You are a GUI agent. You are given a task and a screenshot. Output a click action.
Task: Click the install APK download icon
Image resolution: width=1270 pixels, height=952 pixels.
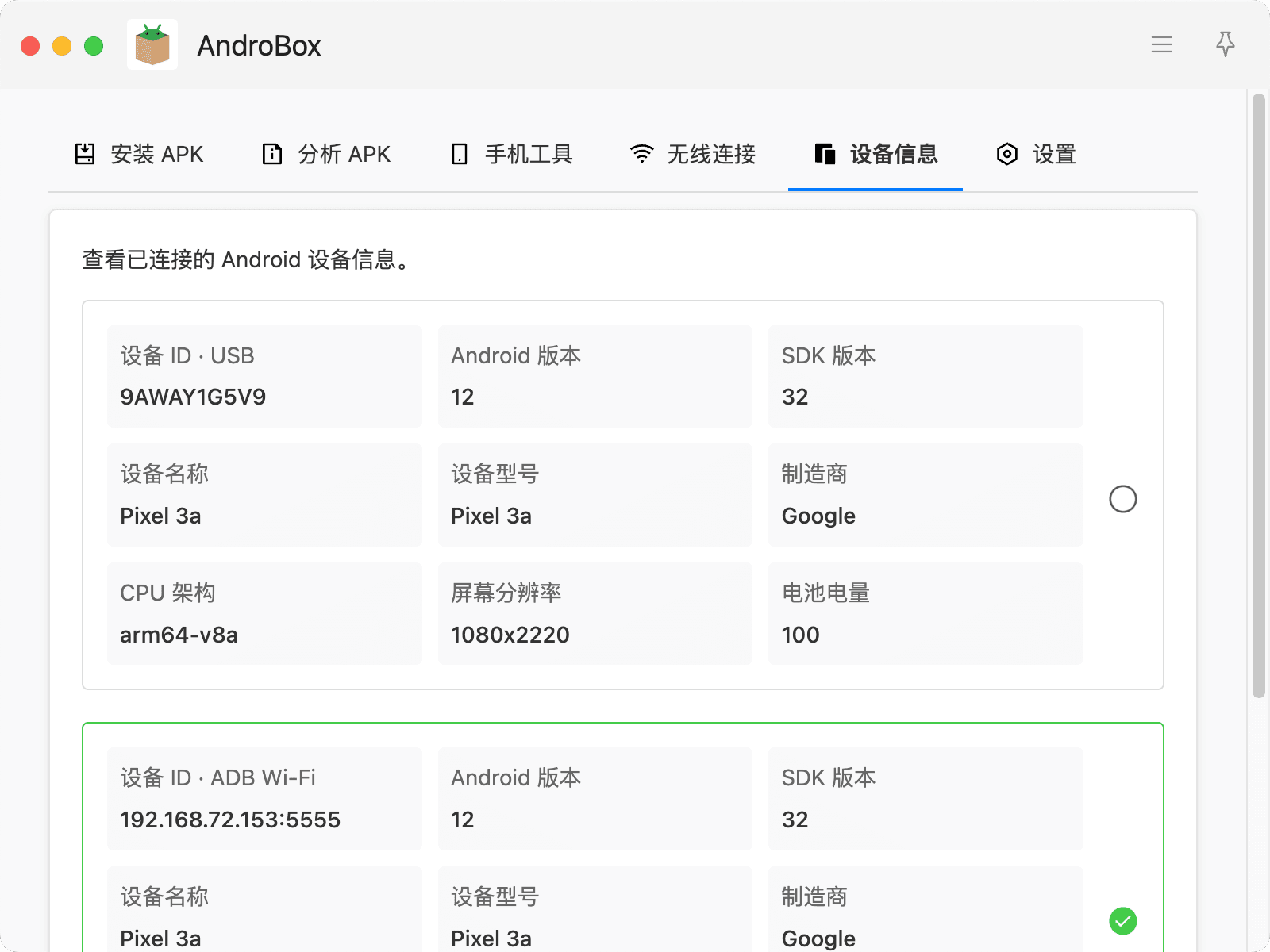pyautogui.click(x=85, y=154)
